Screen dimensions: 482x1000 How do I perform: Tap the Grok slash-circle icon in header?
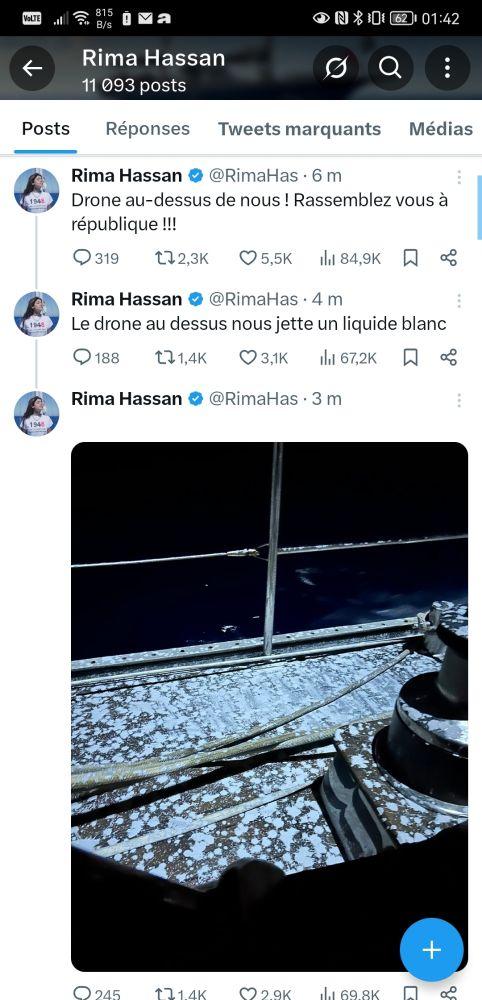click(336, 68)
